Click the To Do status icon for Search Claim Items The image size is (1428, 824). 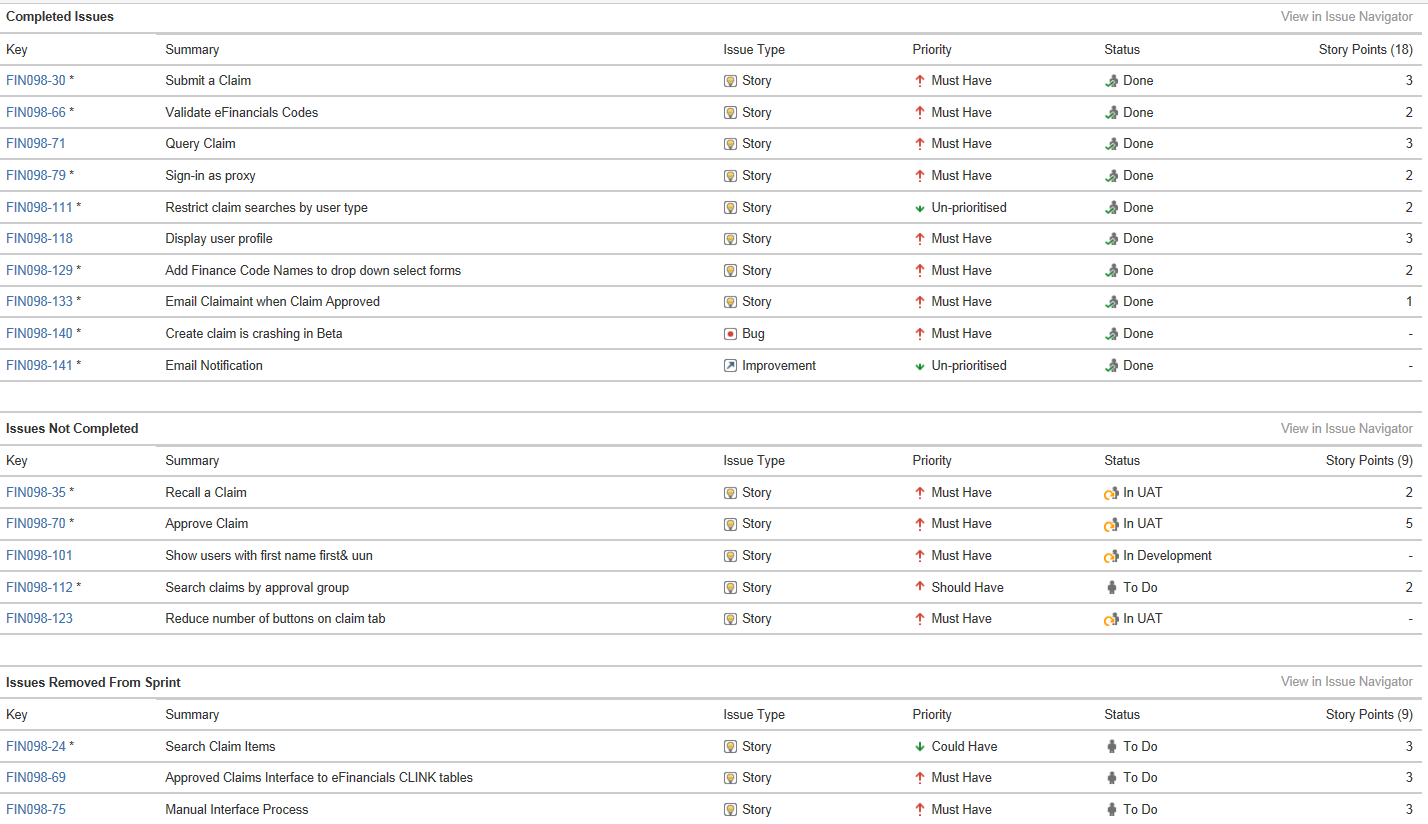[x=1111, y=746]
